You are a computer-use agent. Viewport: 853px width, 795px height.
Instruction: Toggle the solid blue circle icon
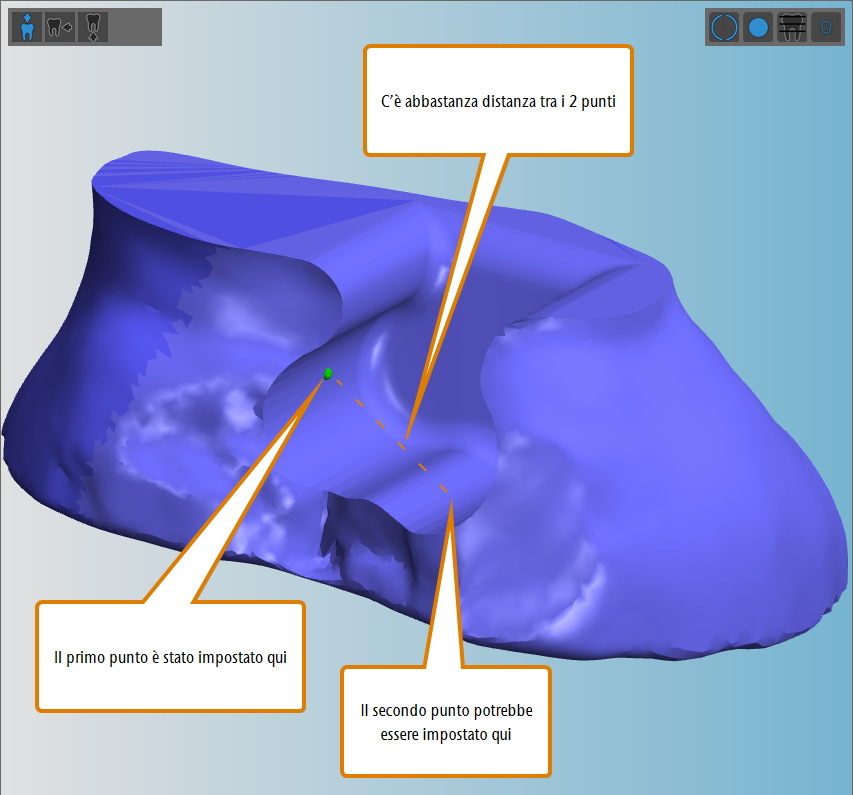[758, 27]
